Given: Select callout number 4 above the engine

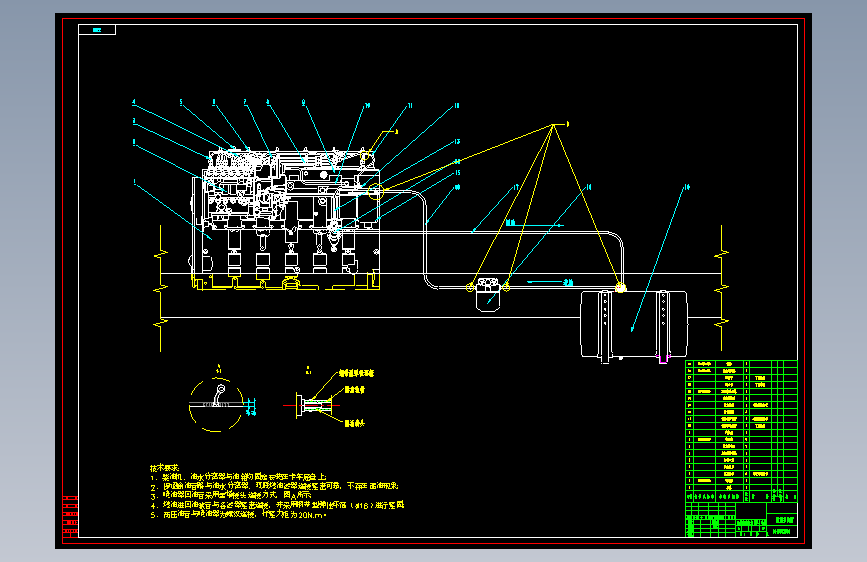Looking at the screenshot, I should coord(133,102).
